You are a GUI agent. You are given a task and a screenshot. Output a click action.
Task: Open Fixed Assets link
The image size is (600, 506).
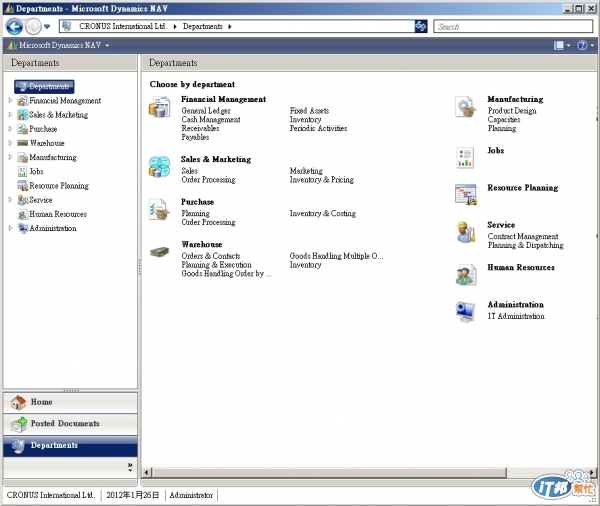309,111
